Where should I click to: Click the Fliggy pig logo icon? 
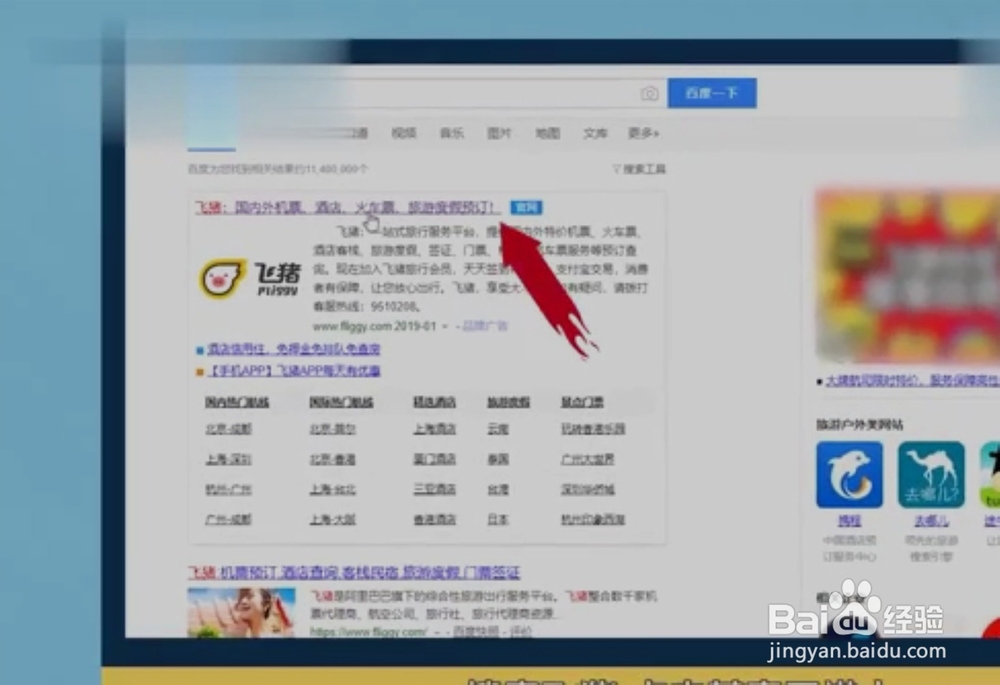click(222, 275)
